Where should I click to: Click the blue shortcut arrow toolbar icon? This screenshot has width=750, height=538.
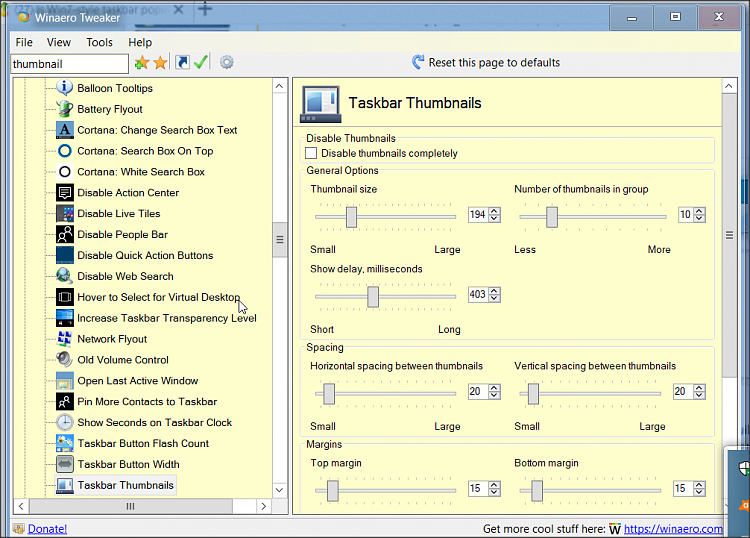pyautogui.click(x=182, y=63)
